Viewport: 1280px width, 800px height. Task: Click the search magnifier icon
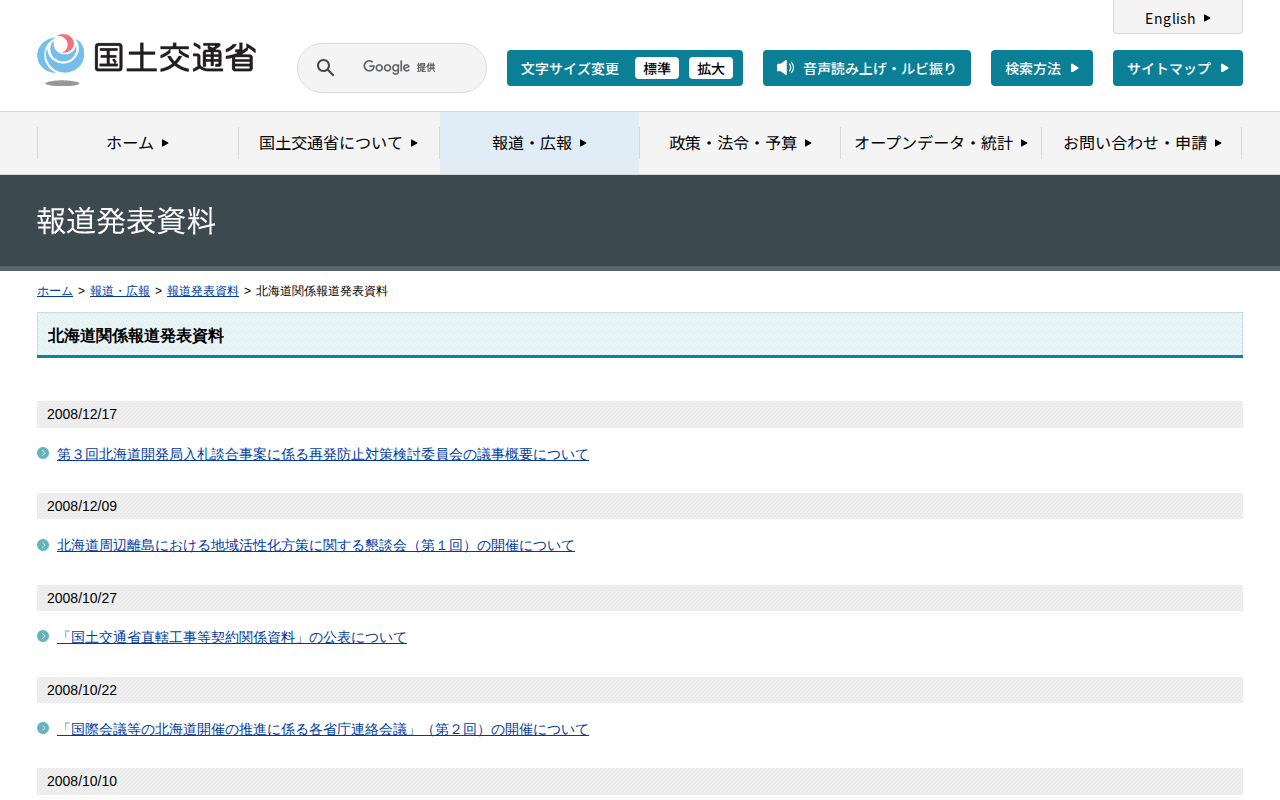pos(325,68)
